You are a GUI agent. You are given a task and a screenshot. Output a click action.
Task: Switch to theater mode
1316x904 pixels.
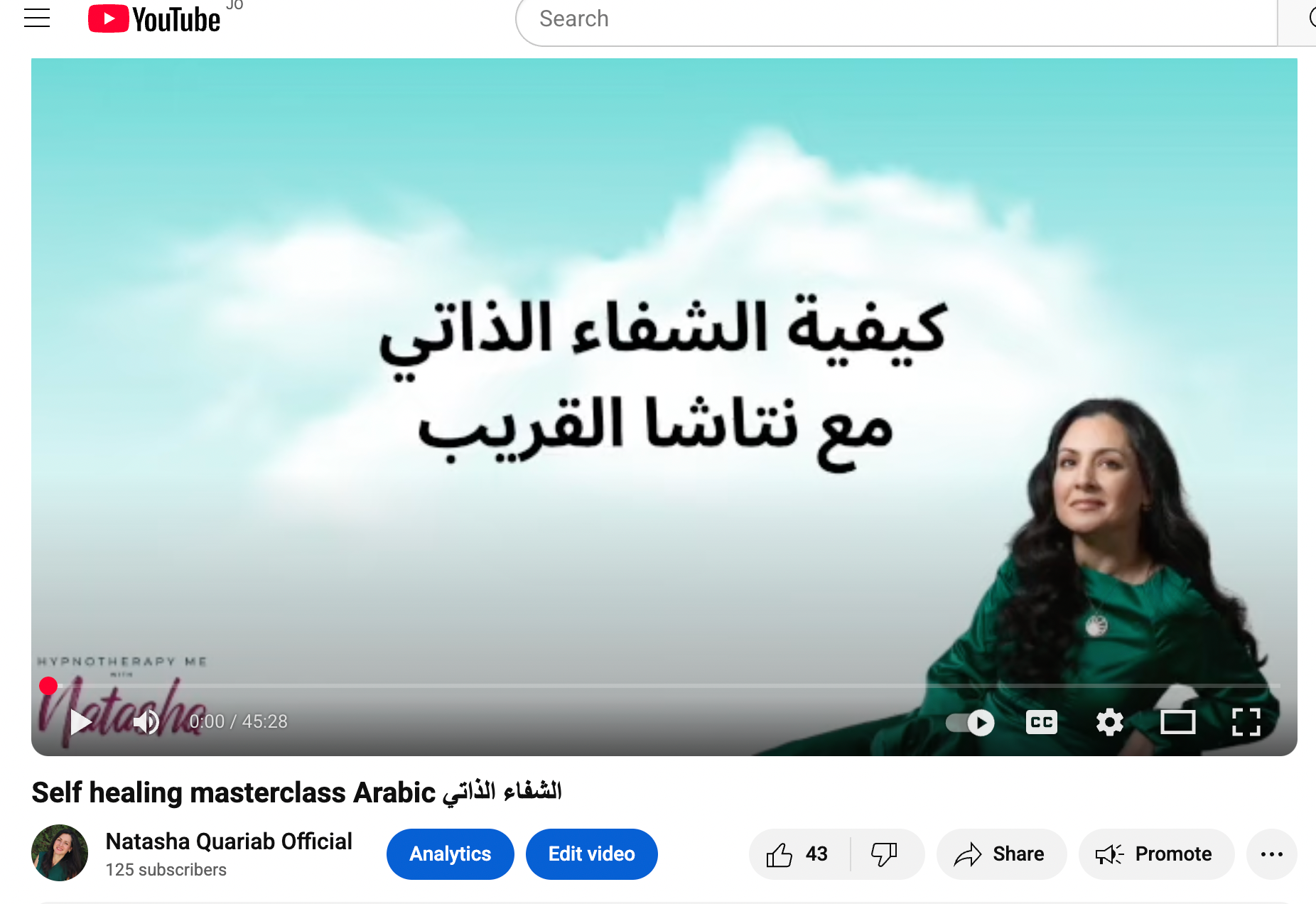[1177, 723]
